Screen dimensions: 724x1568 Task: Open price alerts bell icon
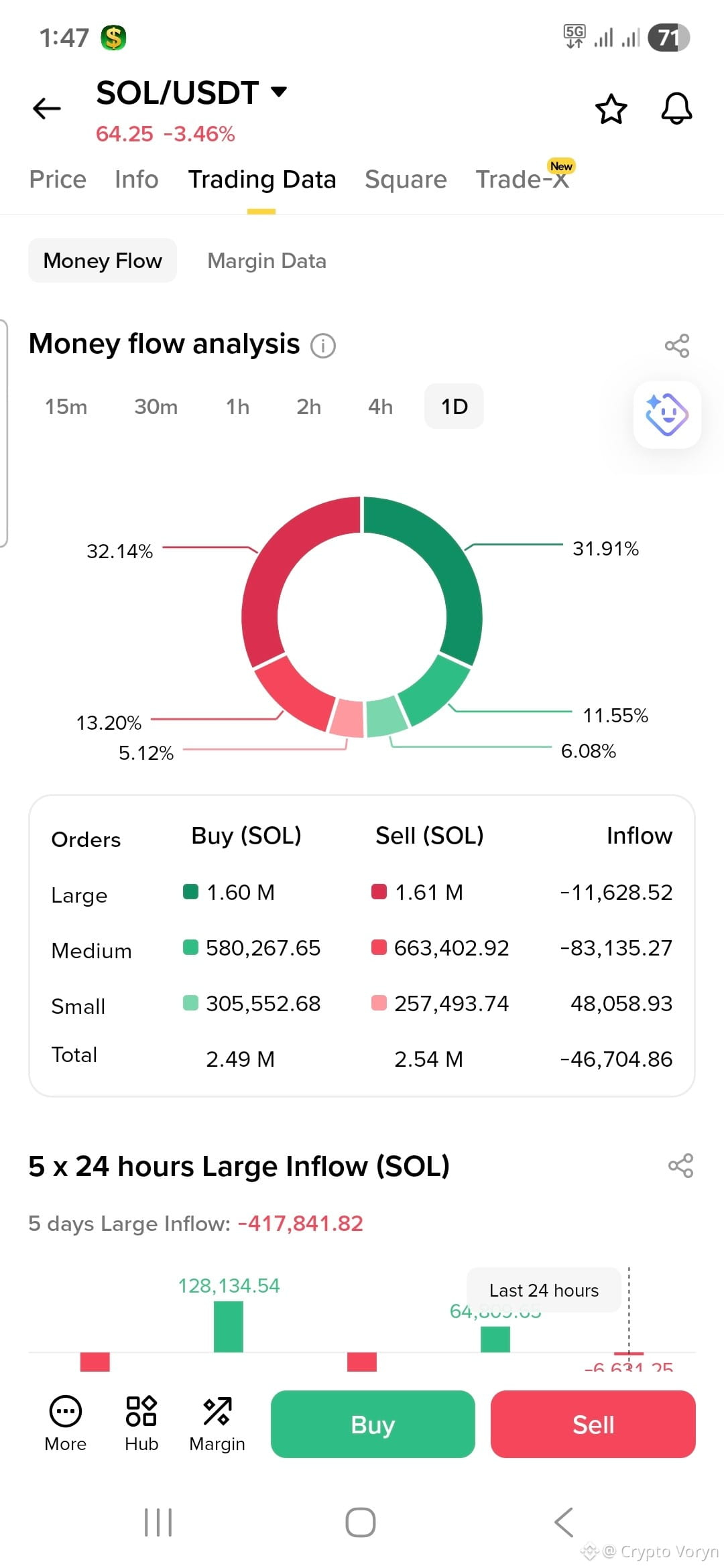coord(676,108)
